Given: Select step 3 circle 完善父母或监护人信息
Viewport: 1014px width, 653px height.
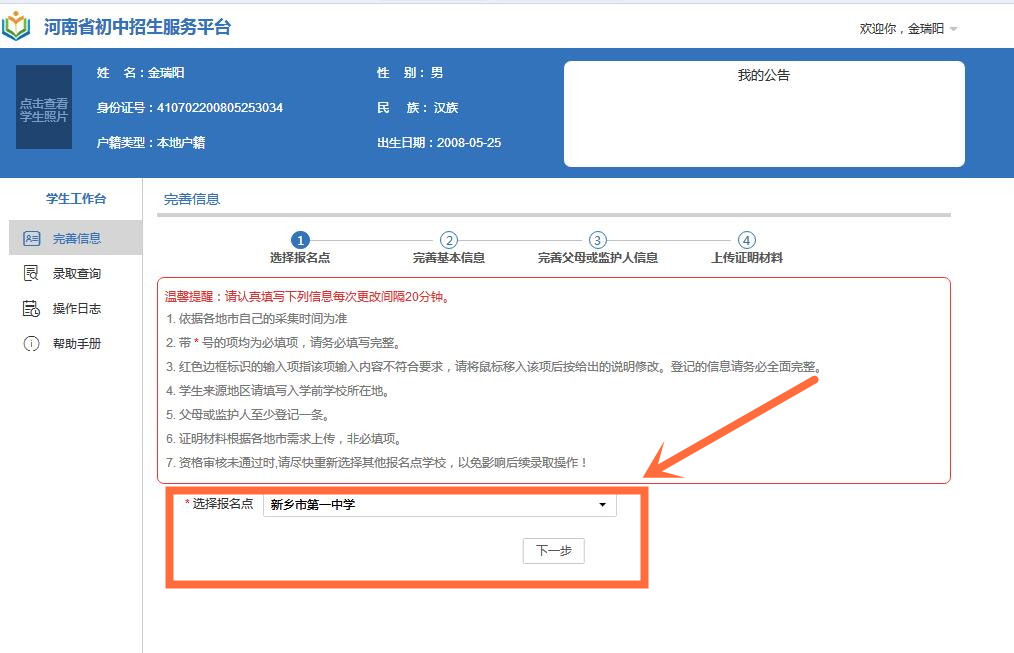Looking at the screenshot, I should 597,240.
